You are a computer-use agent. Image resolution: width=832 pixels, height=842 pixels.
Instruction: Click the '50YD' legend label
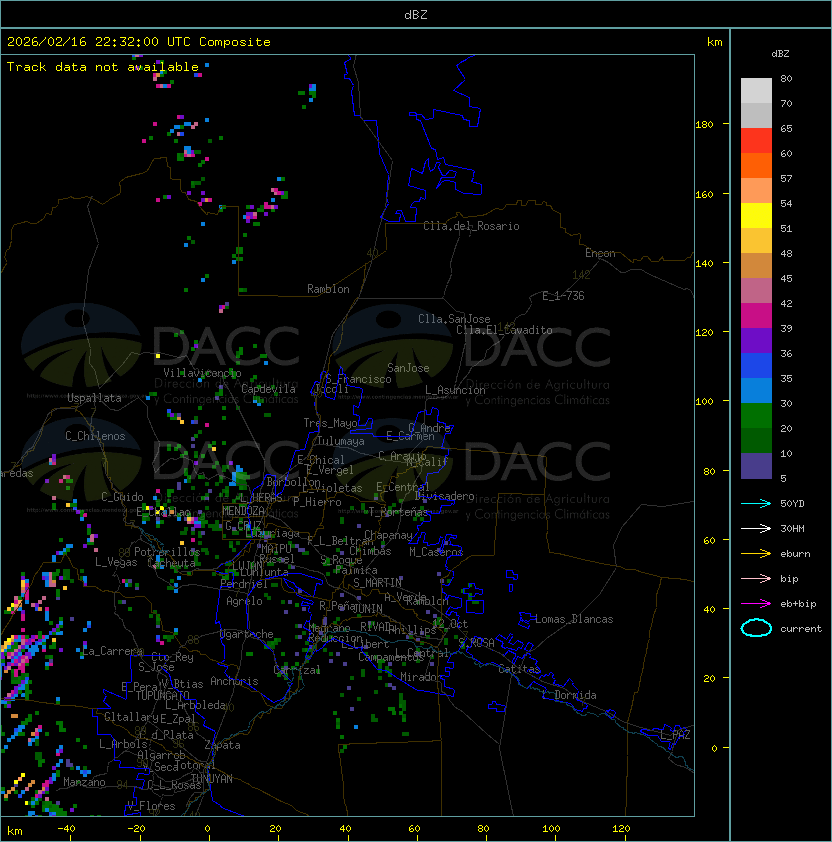tap(792, 504)
